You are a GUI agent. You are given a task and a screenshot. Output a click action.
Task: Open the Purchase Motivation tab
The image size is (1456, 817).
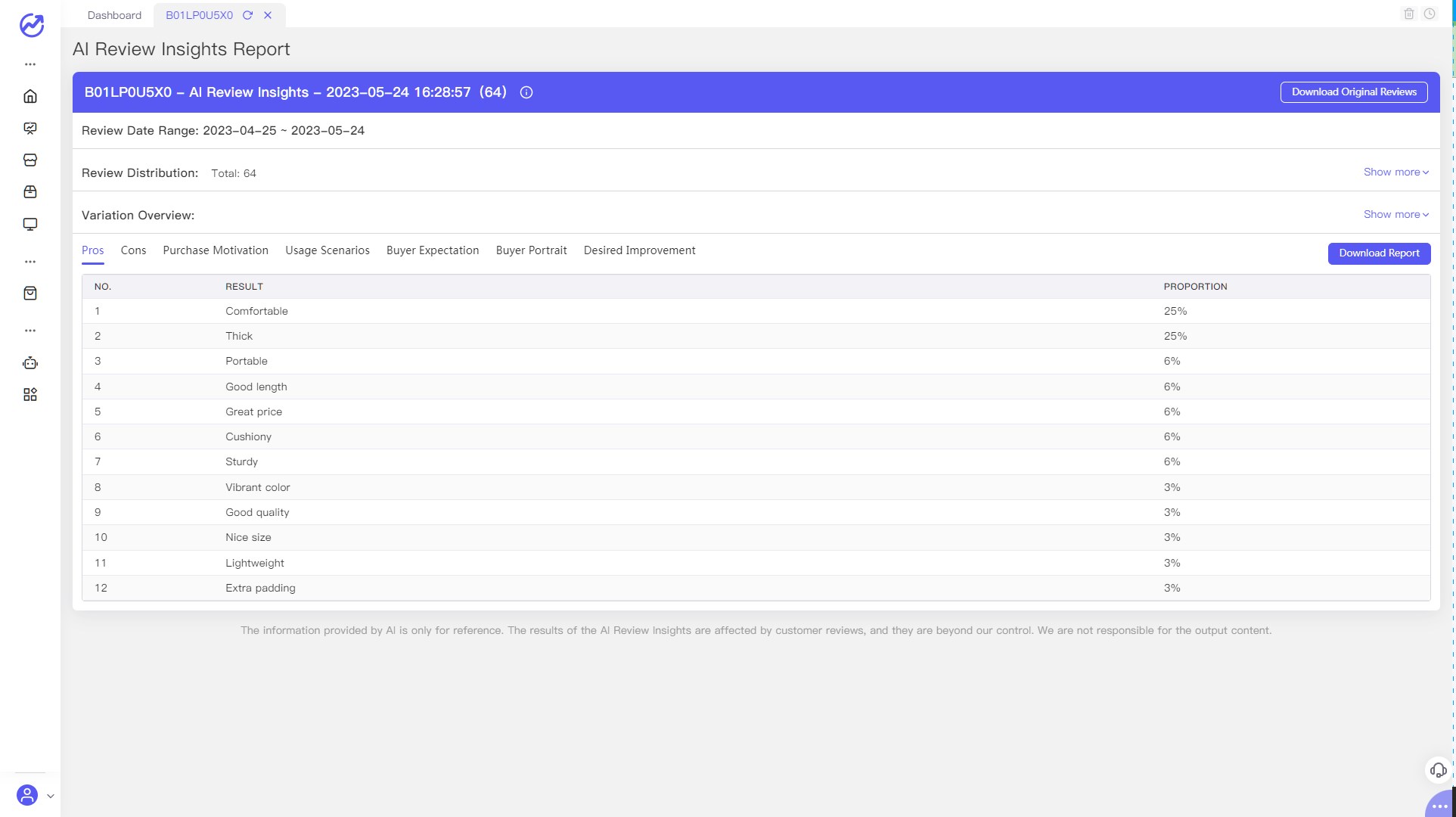pos(216,250)
